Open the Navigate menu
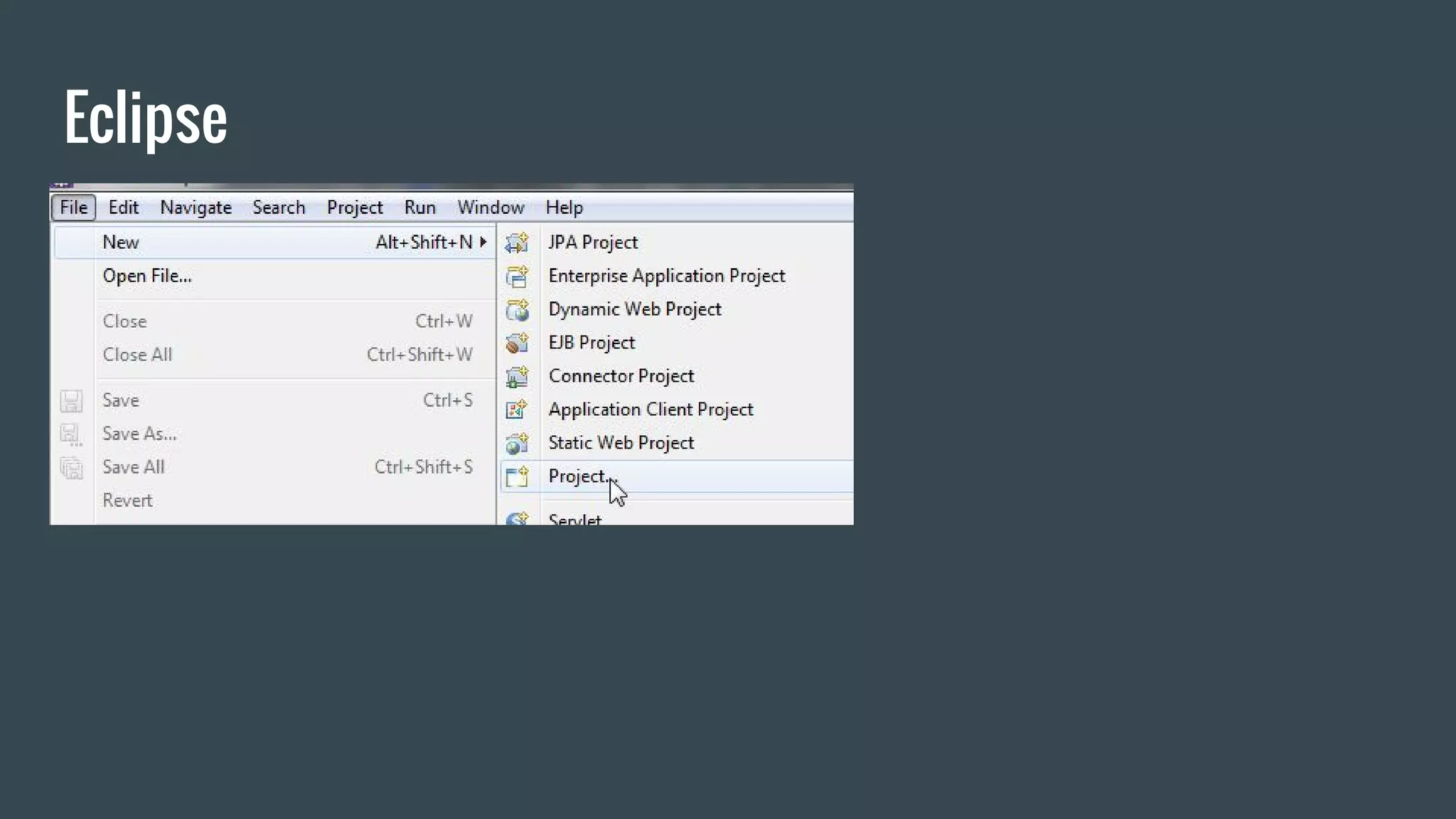The height and width of the screenshot is (819, 1456). (196, 207)
